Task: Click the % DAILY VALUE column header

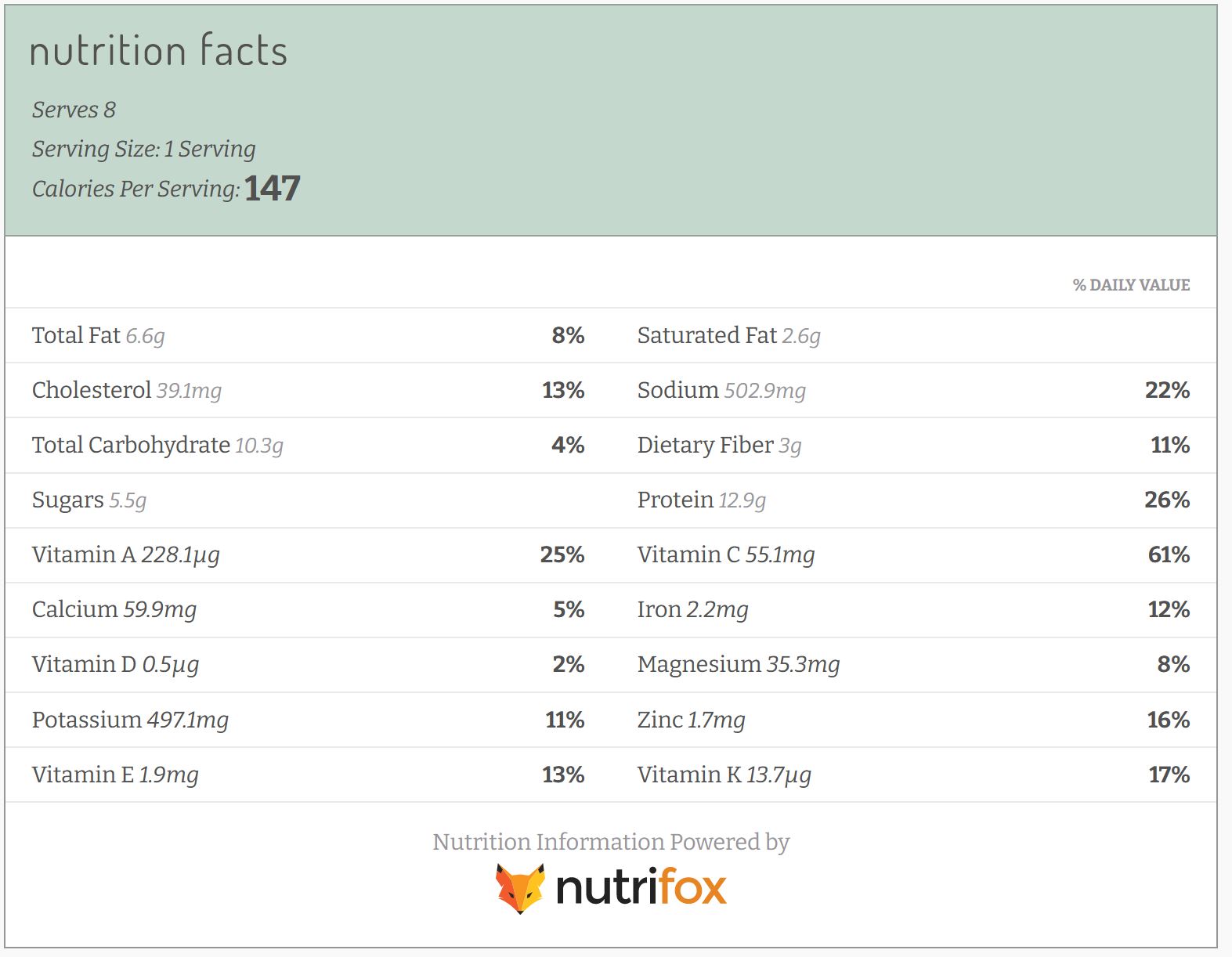Action: point(1131,285)
